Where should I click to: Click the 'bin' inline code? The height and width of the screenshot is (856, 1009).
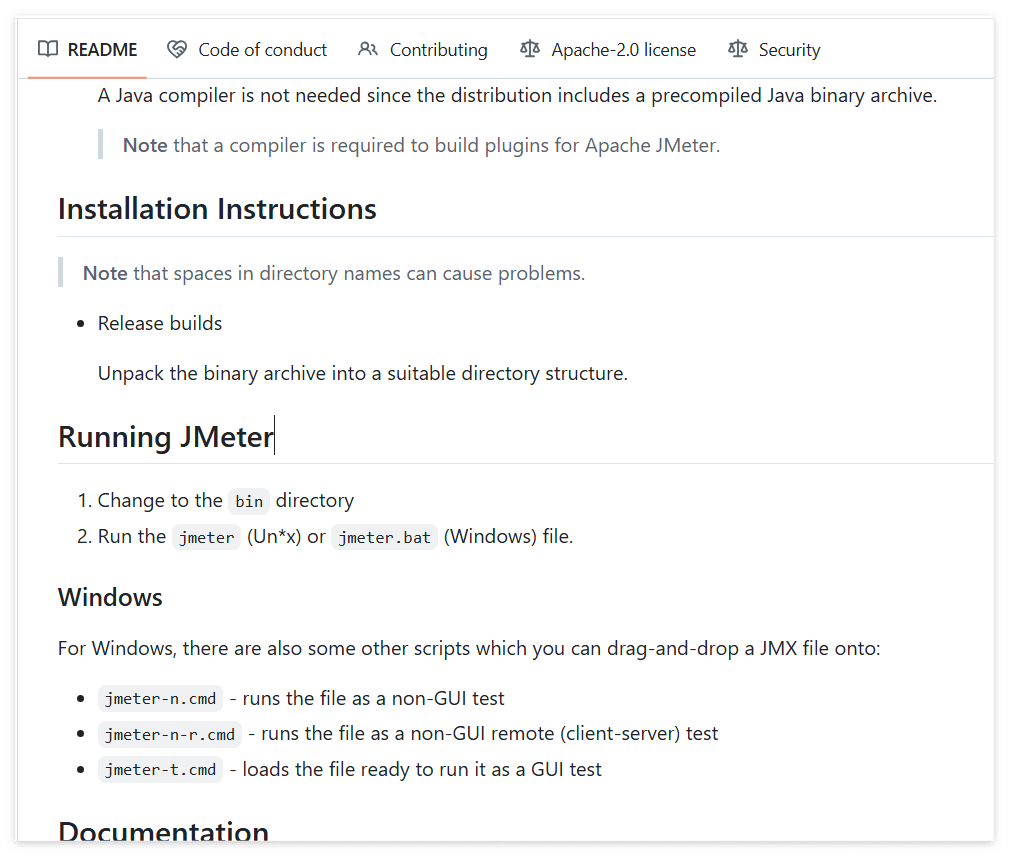(x=249, y=501)
